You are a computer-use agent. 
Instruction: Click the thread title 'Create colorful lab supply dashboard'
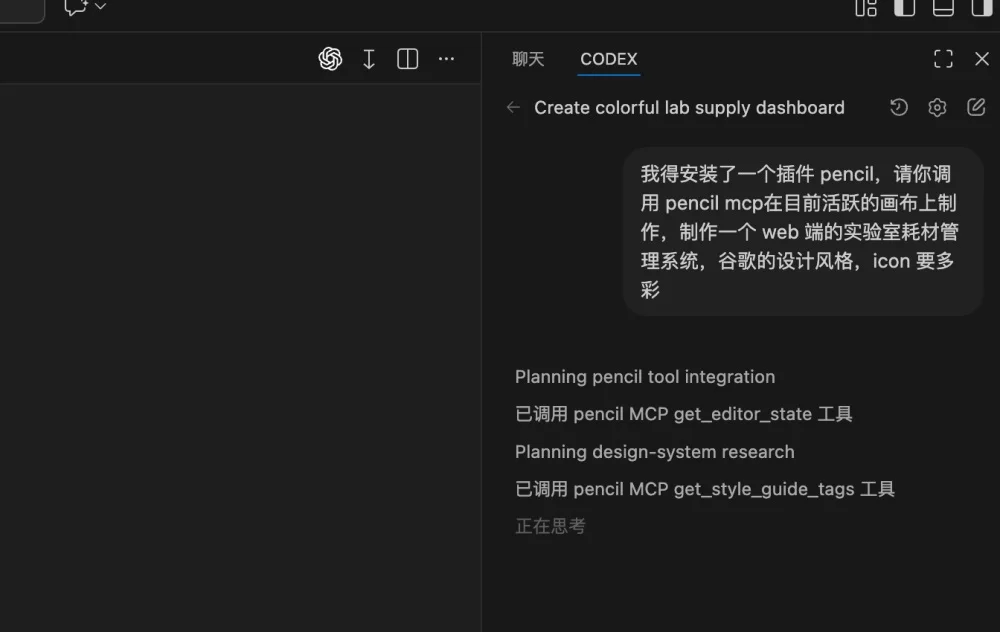coord(689,108)
